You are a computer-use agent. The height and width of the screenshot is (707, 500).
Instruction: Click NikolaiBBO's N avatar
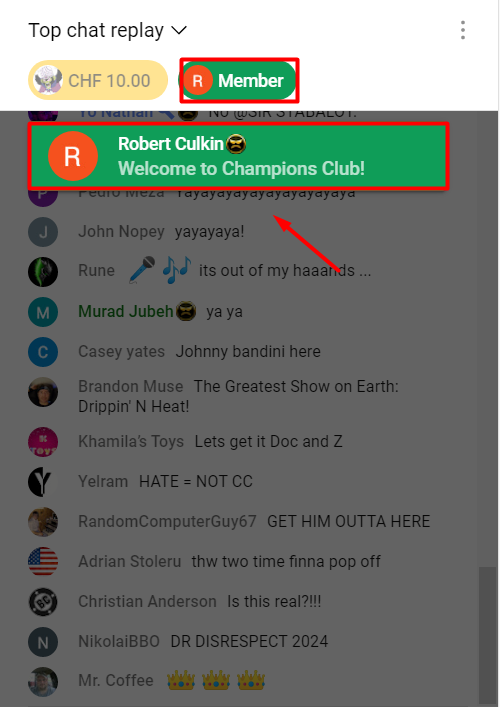click(x=43, y=642)
